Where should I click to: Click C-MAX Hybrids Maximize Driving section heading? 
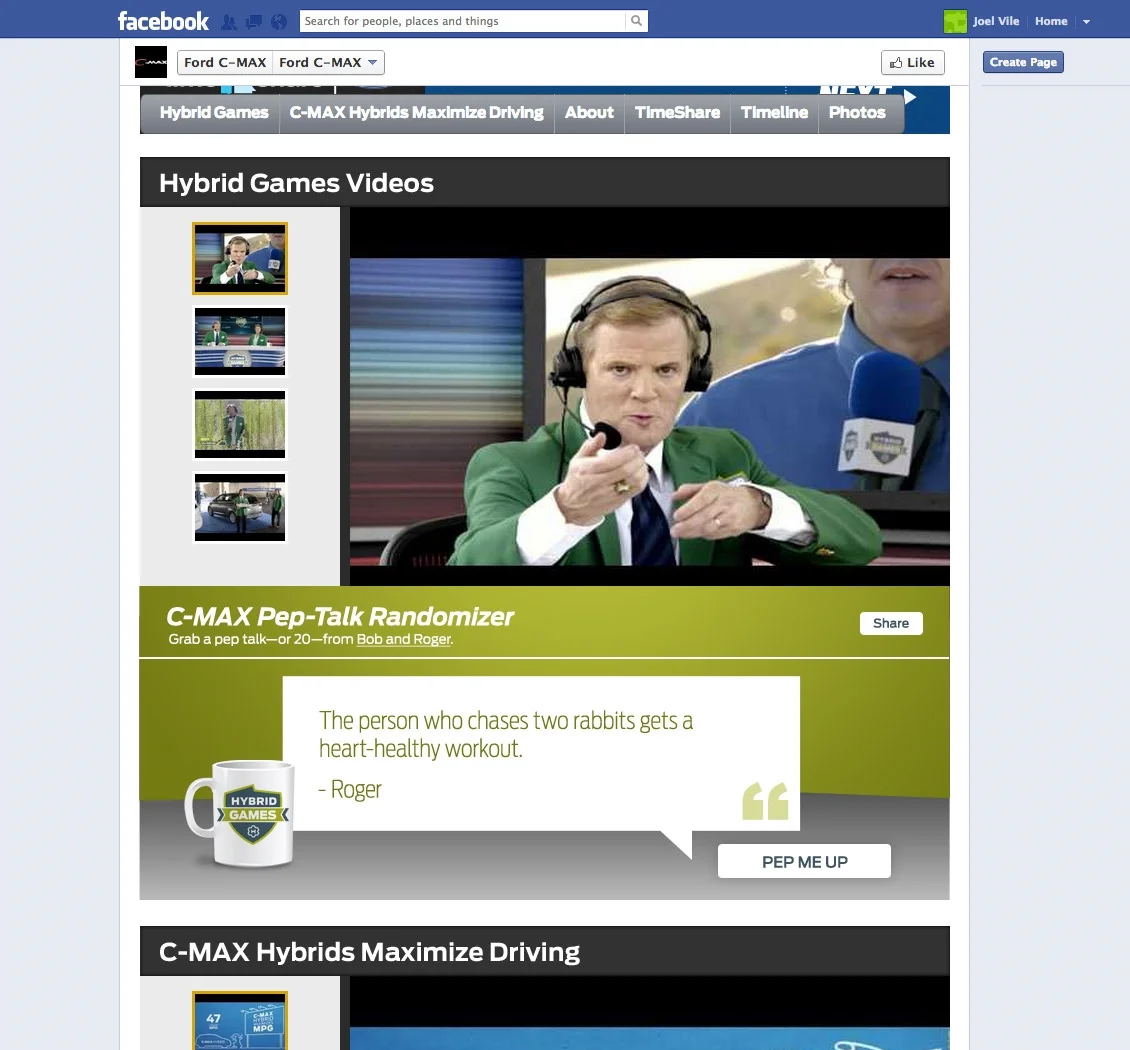point(369,952)
